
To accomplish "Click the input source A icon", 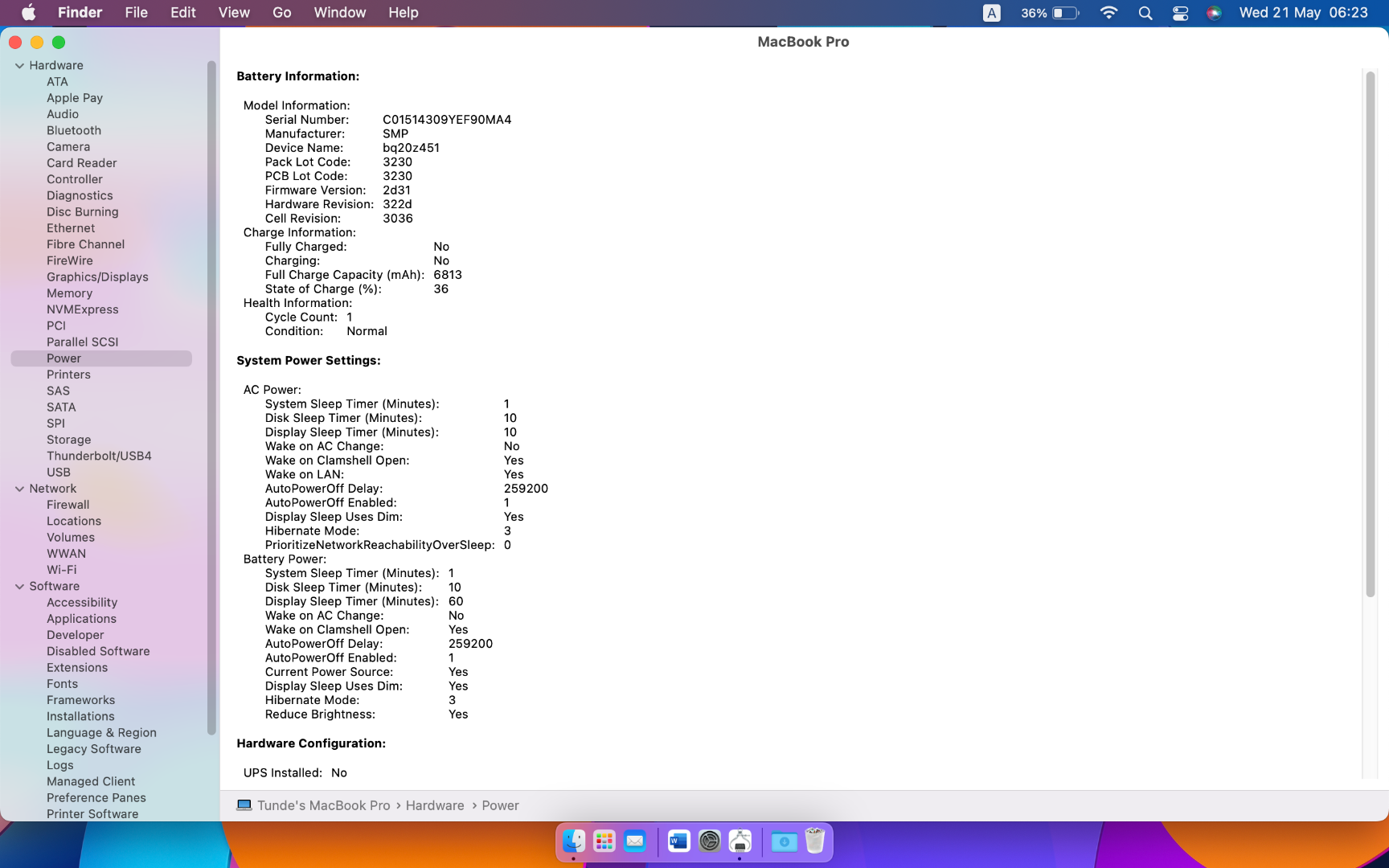I will pyautogui.click(x=992, y=13).
